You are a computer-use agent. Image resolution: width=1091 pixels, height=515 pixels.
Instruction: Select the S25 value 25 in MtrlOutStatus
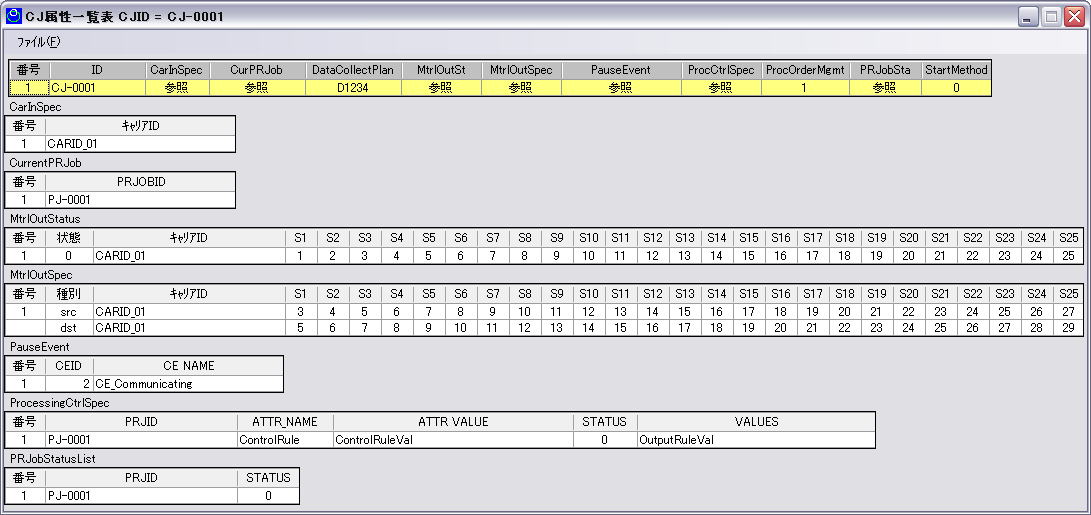point(1068,255)
